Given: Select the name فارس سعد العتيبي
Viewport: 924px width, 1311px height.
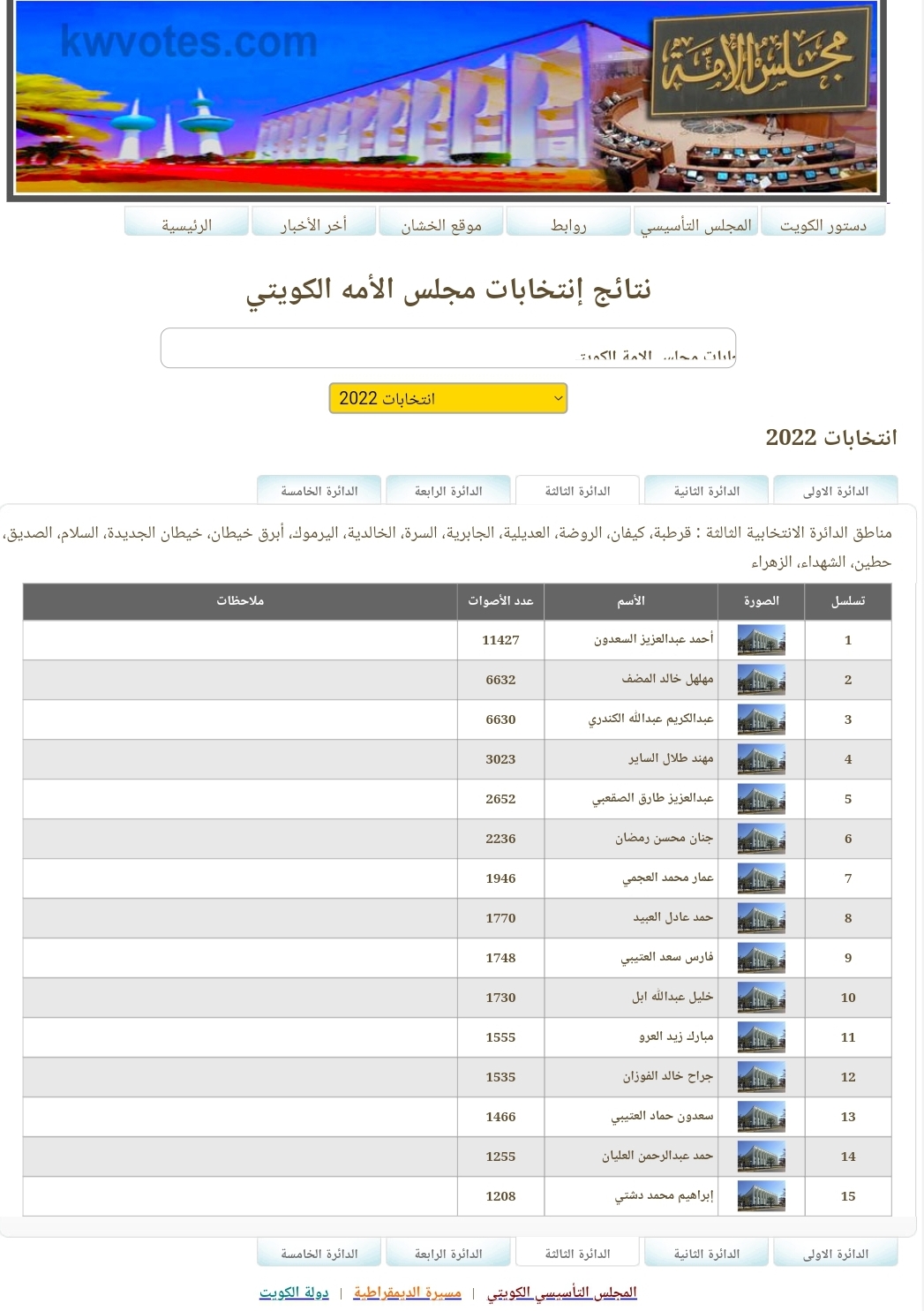Looking at the screenshot, I should [x=667, y=957].
